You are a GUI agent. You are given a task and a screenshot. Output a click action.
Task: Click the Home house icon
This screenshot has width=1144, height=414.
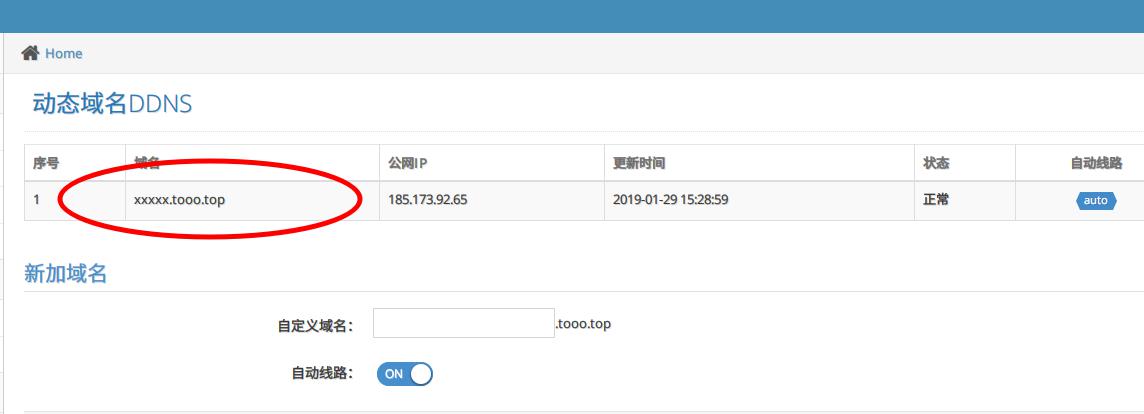click(30, 53)
